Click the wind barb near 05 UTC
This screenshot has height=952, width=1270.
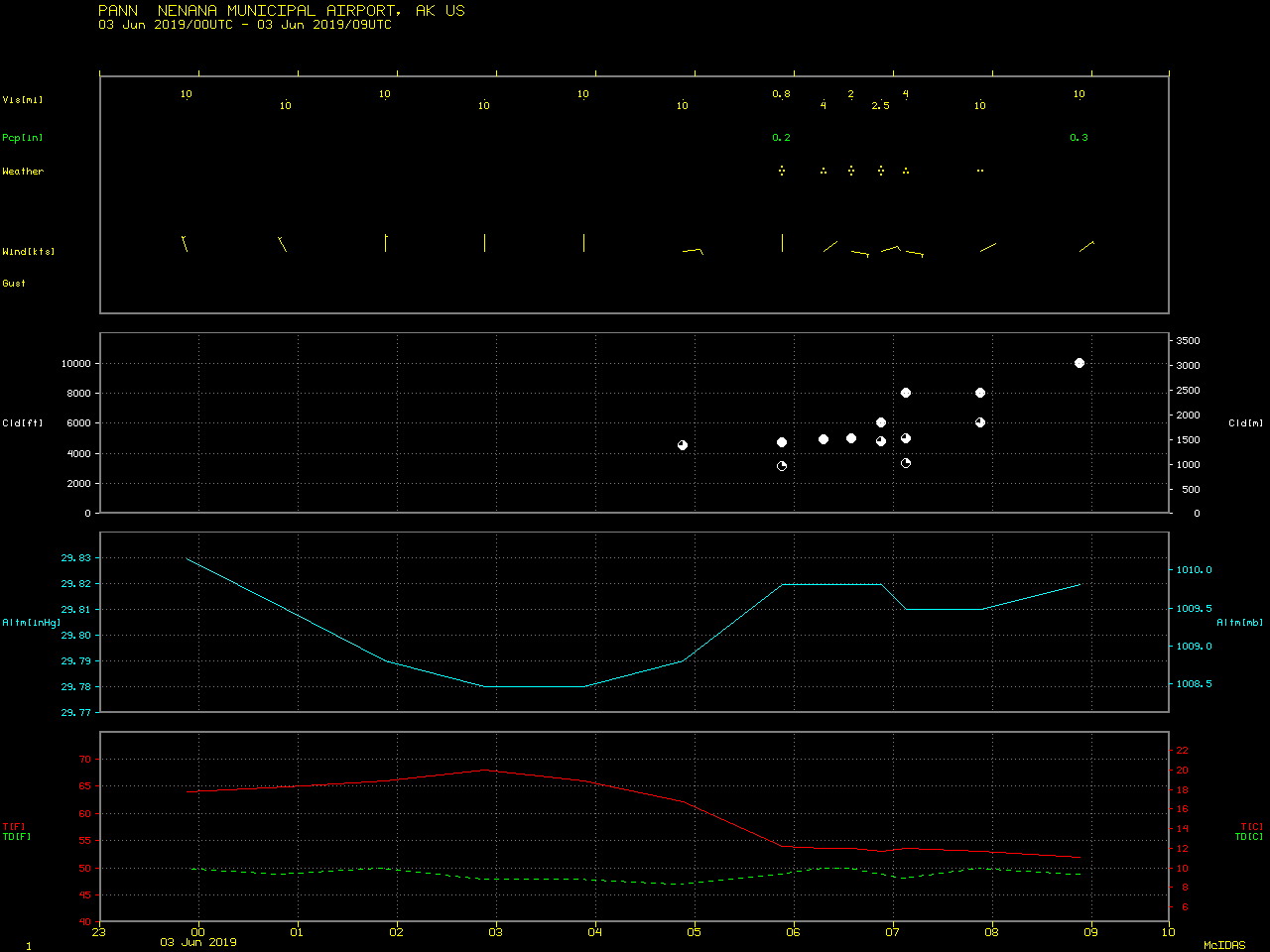click(x=694, y=251)
